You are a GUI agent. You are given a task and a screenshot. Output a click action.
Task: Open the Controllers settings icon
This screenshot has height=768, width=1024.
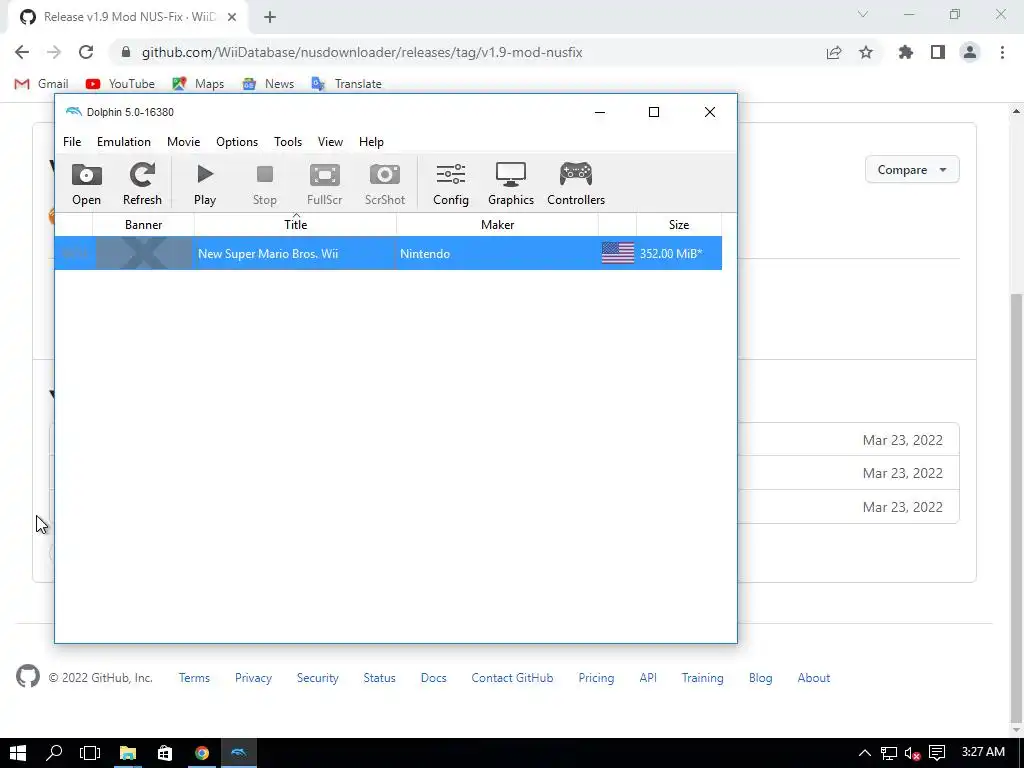(x=576, y=184)
